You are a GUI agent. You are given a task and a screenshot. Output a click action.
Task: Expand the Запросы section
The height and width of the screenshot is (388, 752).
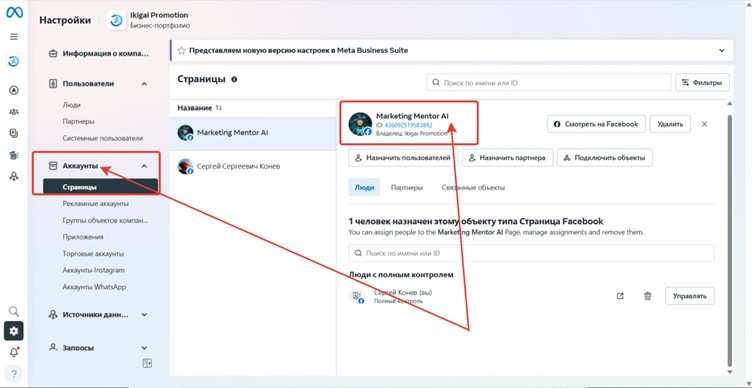[x=144, y=348]
